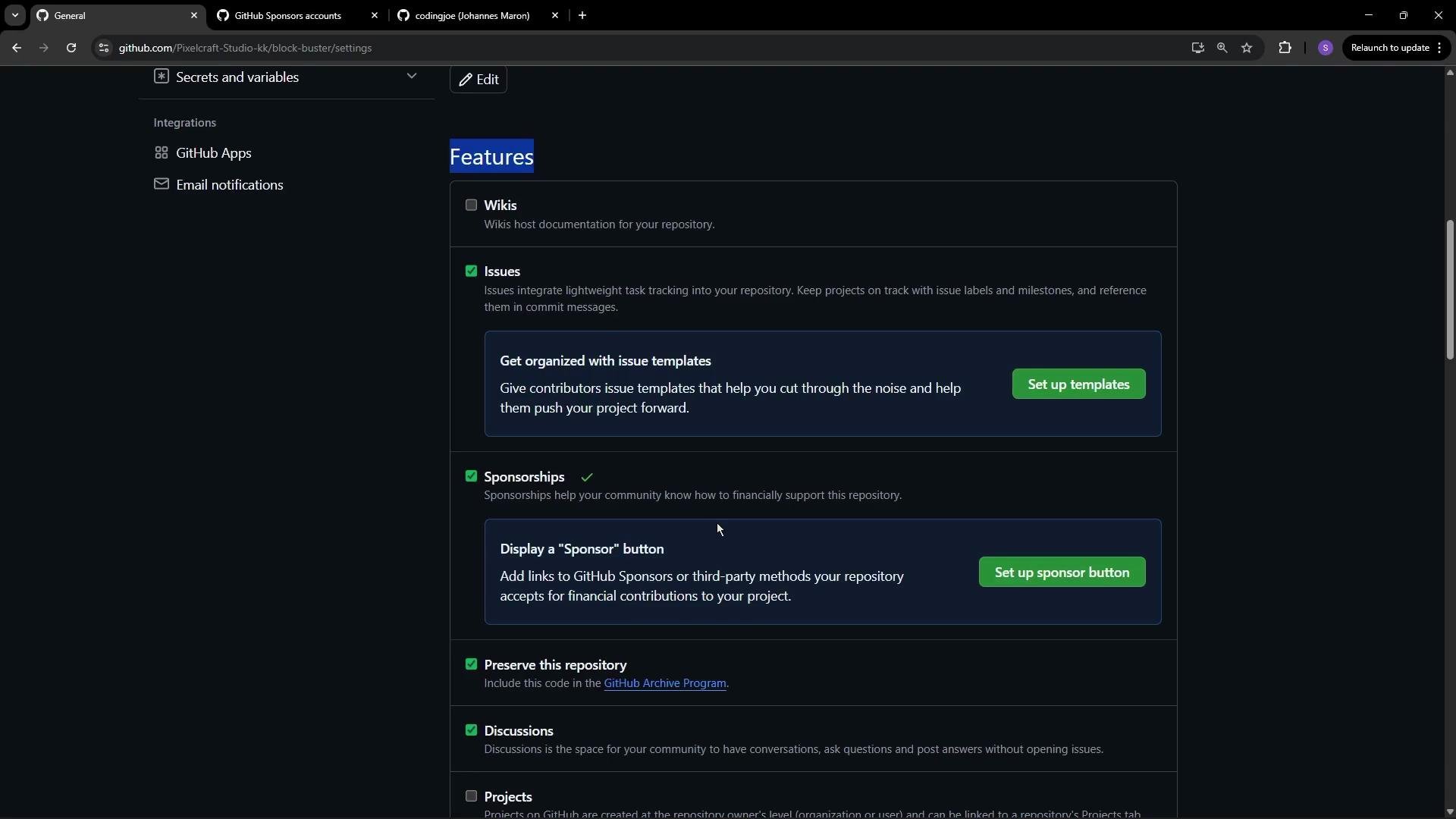Close the codingjoe tab
Viewport: 1456px width, 819px height.
(x=555, y=15)
